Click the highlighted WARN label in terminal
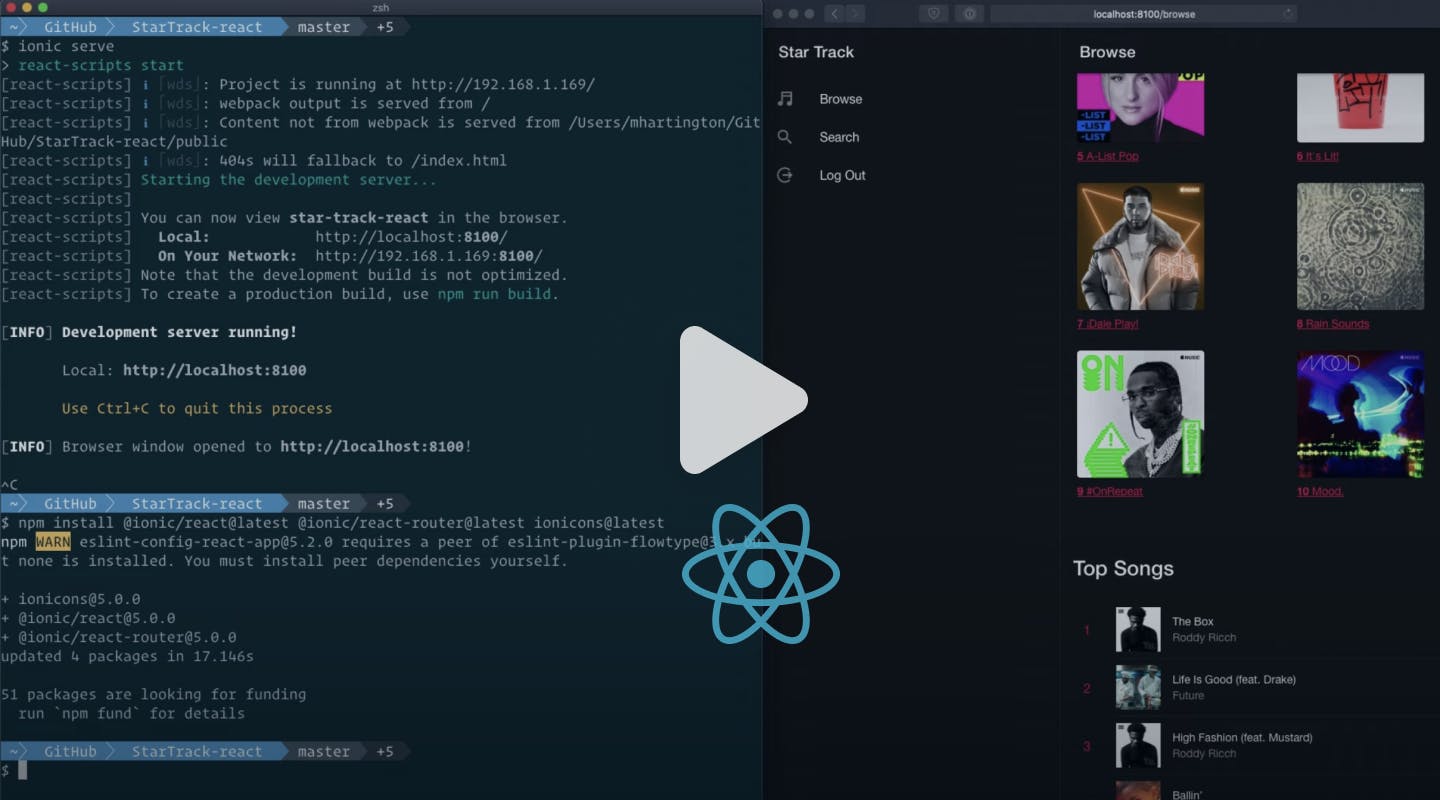The height and width of the screenshot is (800, 1440). pyautogui.click(x=53, y=542)
